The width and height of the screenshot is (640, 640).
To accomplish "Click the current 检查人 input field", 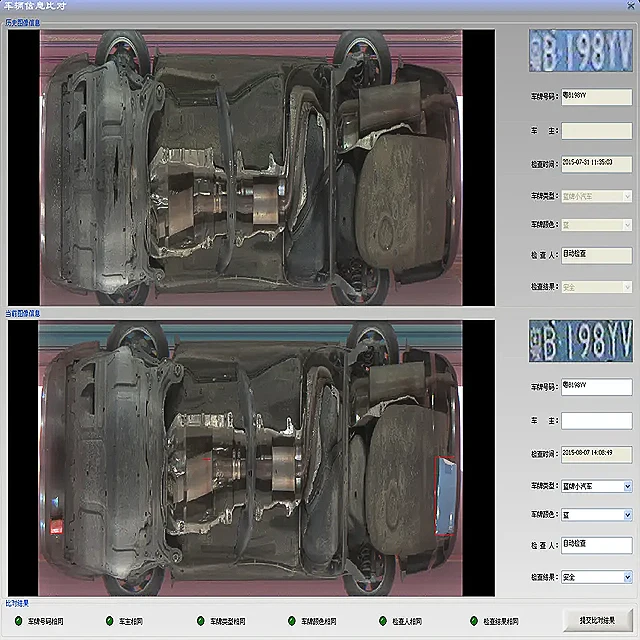I will point(595,545).
